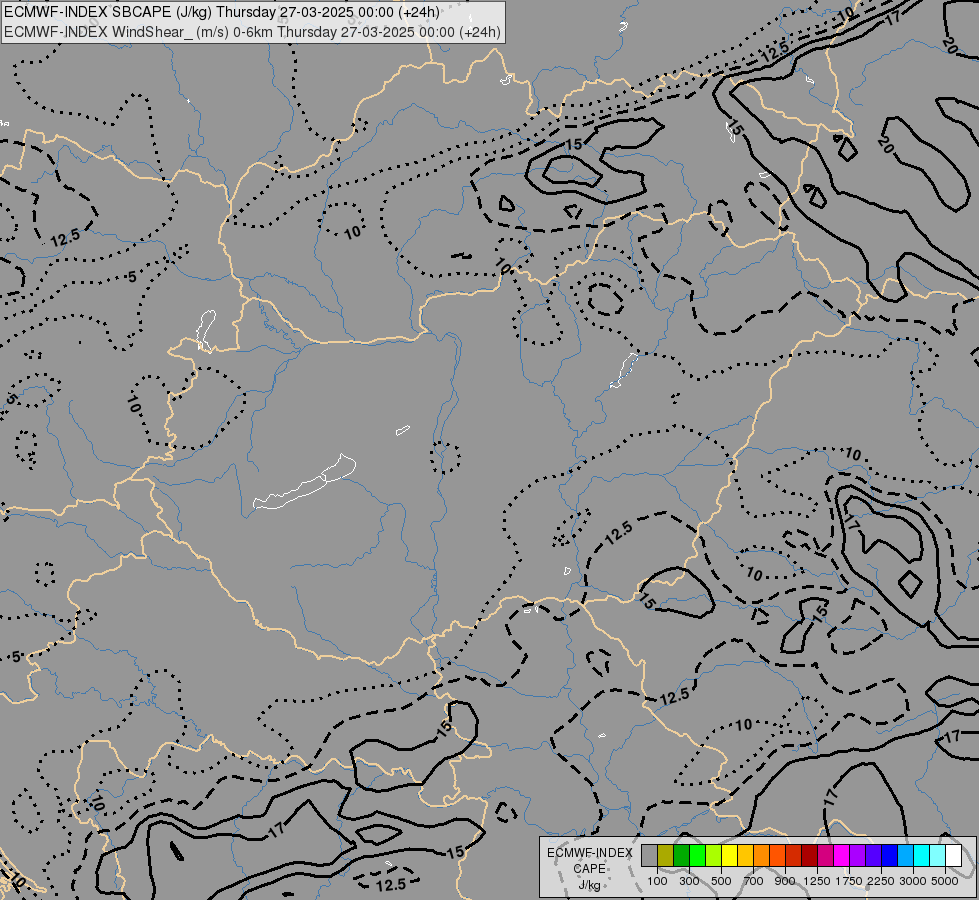This screenshot has width=979, height=900.
Task: Select the pure blue legend swatch
Action: click(x=890, y=855)
